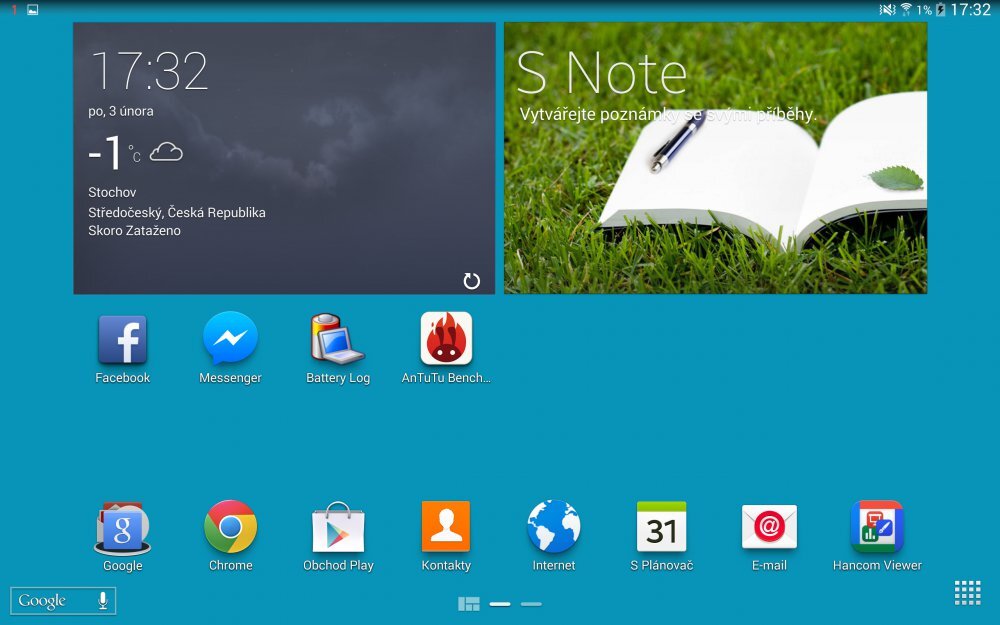Switch to the second home screen page
Image resolution: width=1000 pixels, height=625 pixels.
pyautogui.click(x=531, y=603)
